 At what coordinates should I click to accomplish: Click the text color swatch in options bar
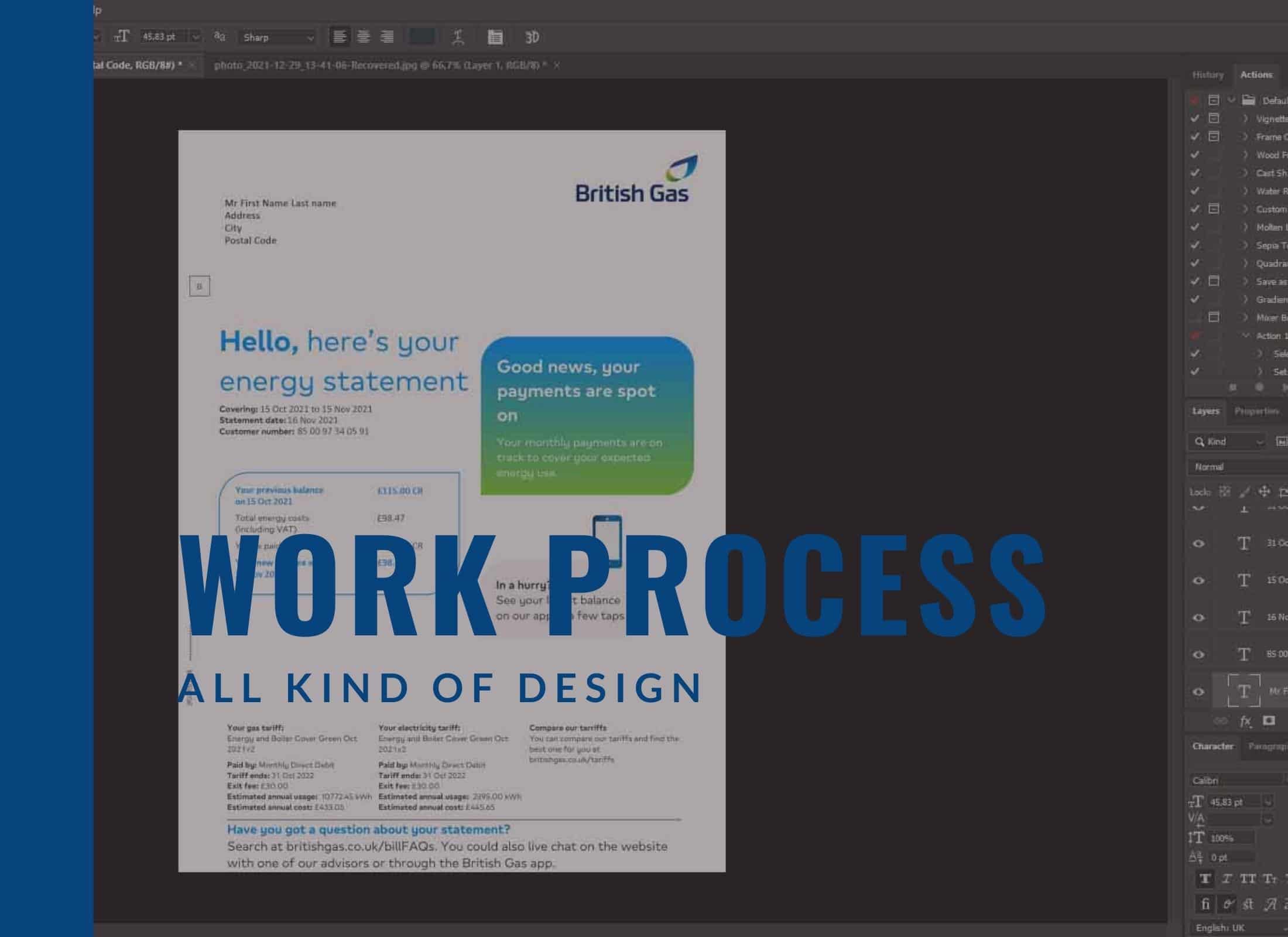422,37
